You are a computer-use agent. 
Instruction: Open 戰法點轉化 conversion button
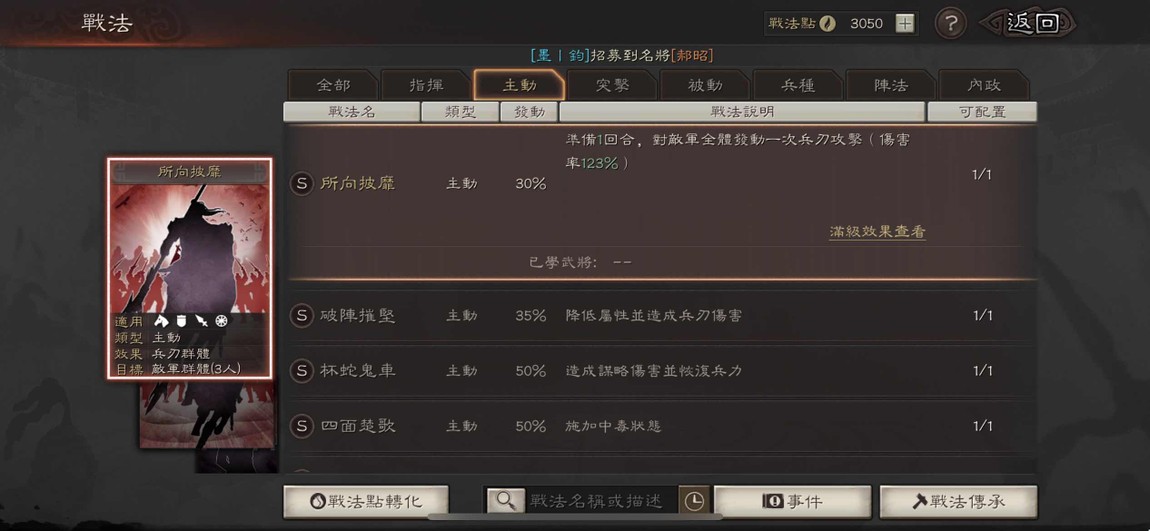366,501
